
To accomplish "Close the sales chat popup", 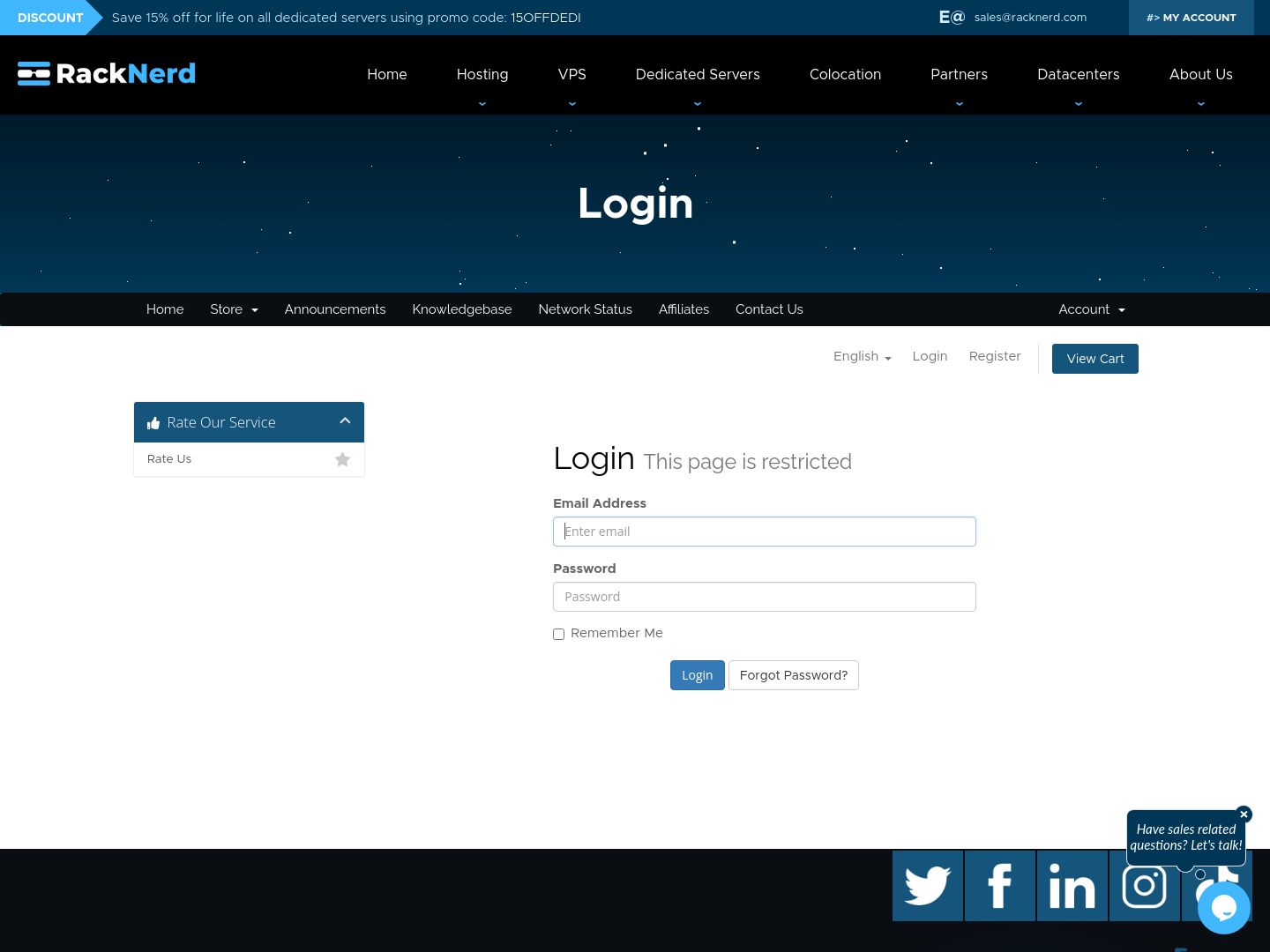I will coord(1244,814).
